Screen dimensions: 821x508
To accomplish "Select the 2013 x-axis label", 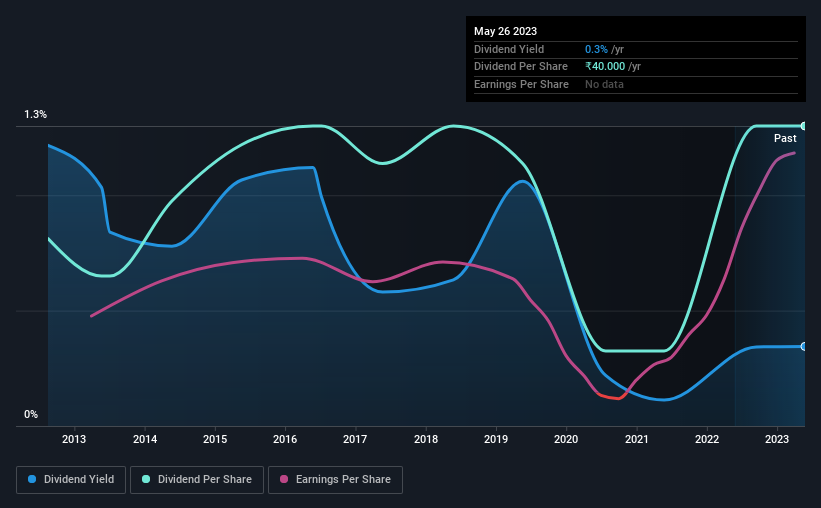I will click(x=74, y=439).
